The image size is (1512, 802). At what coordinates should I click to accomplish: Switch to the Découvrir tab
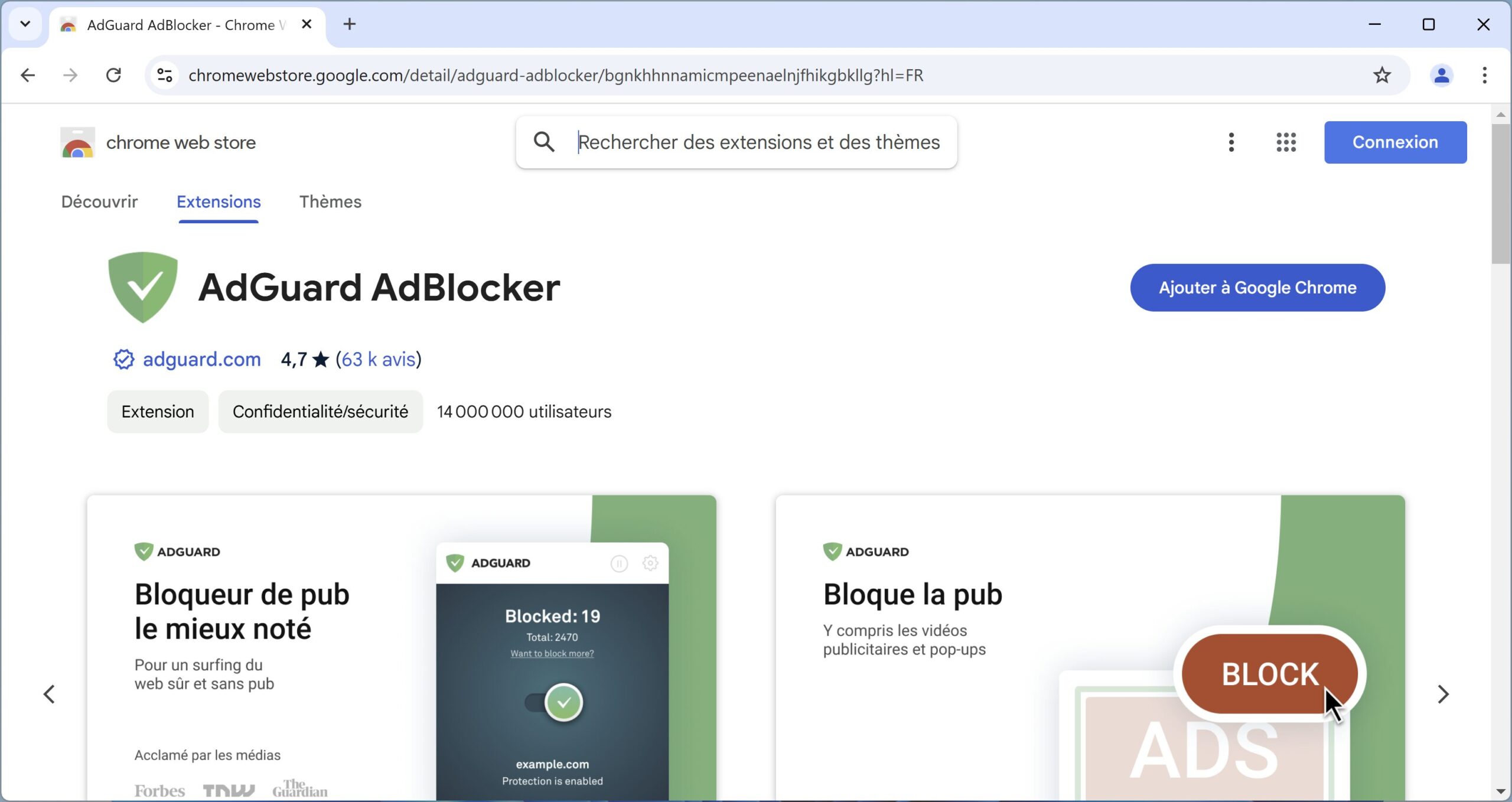pos(99,202)
